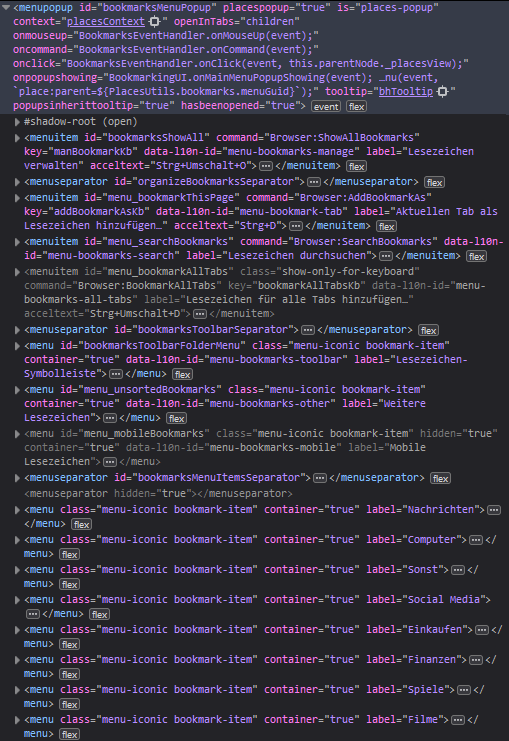Click the openInTabs value "children"
Viewport: 509px width, 741px height.
(x=270, y=22)
